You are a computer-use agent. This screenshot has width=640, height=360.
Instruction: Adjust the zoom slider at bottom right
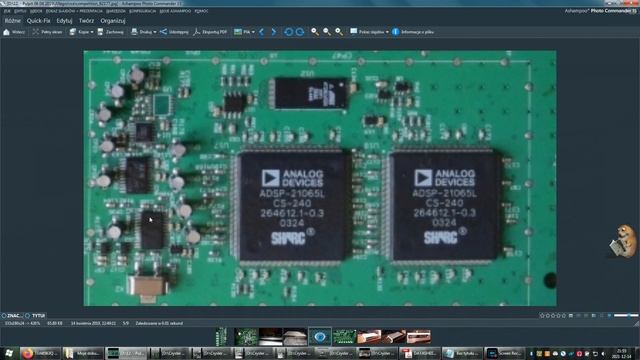pos(626,316)
